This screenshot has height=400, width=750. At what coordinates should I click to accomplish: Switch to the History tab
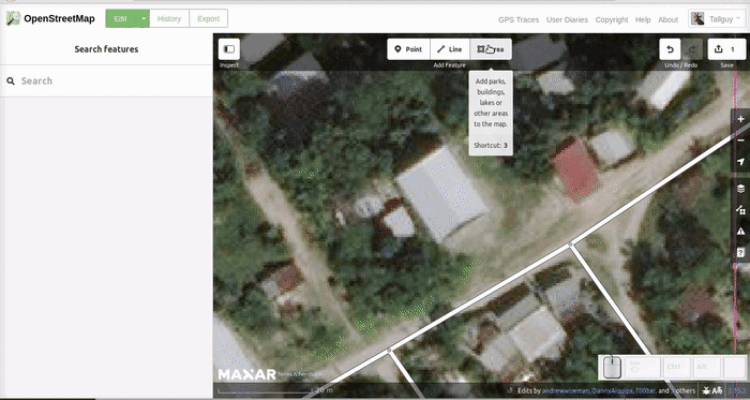tap(169, 19)
